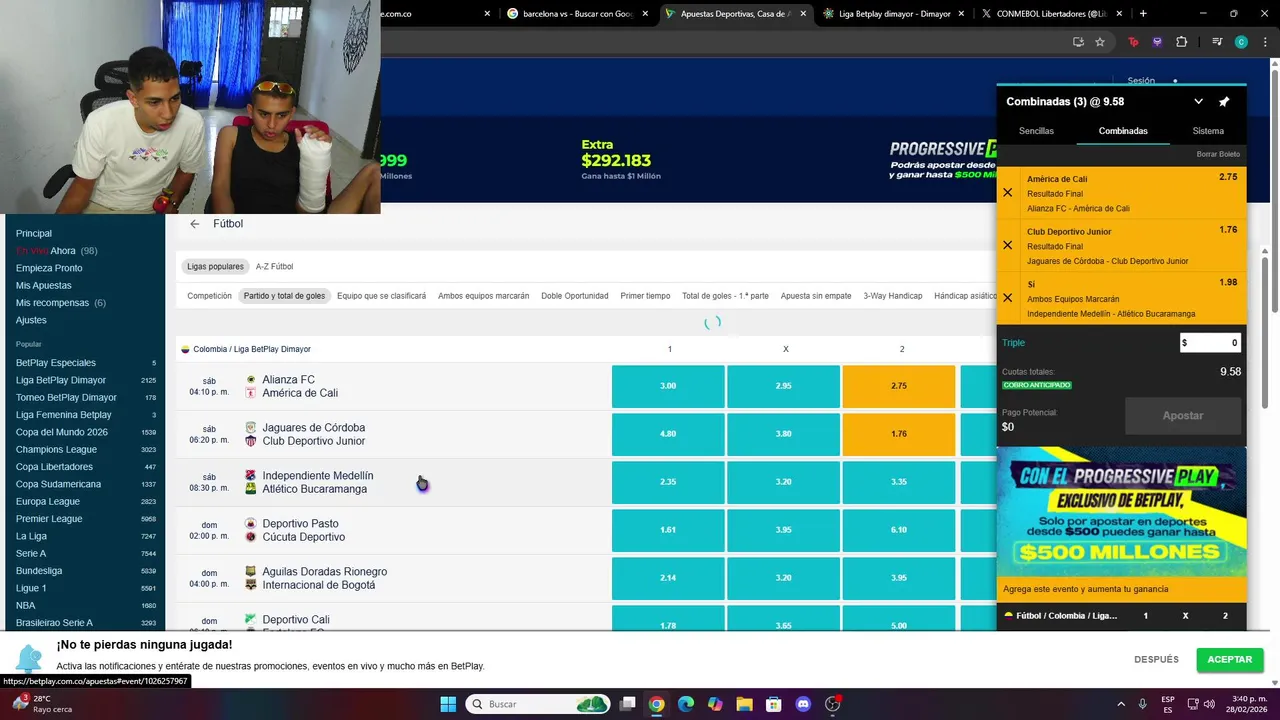The height and width of the screenshot is (720, 1280).
Task: Open Copa Libertadores in sidebar
Action: pos(54,467)
